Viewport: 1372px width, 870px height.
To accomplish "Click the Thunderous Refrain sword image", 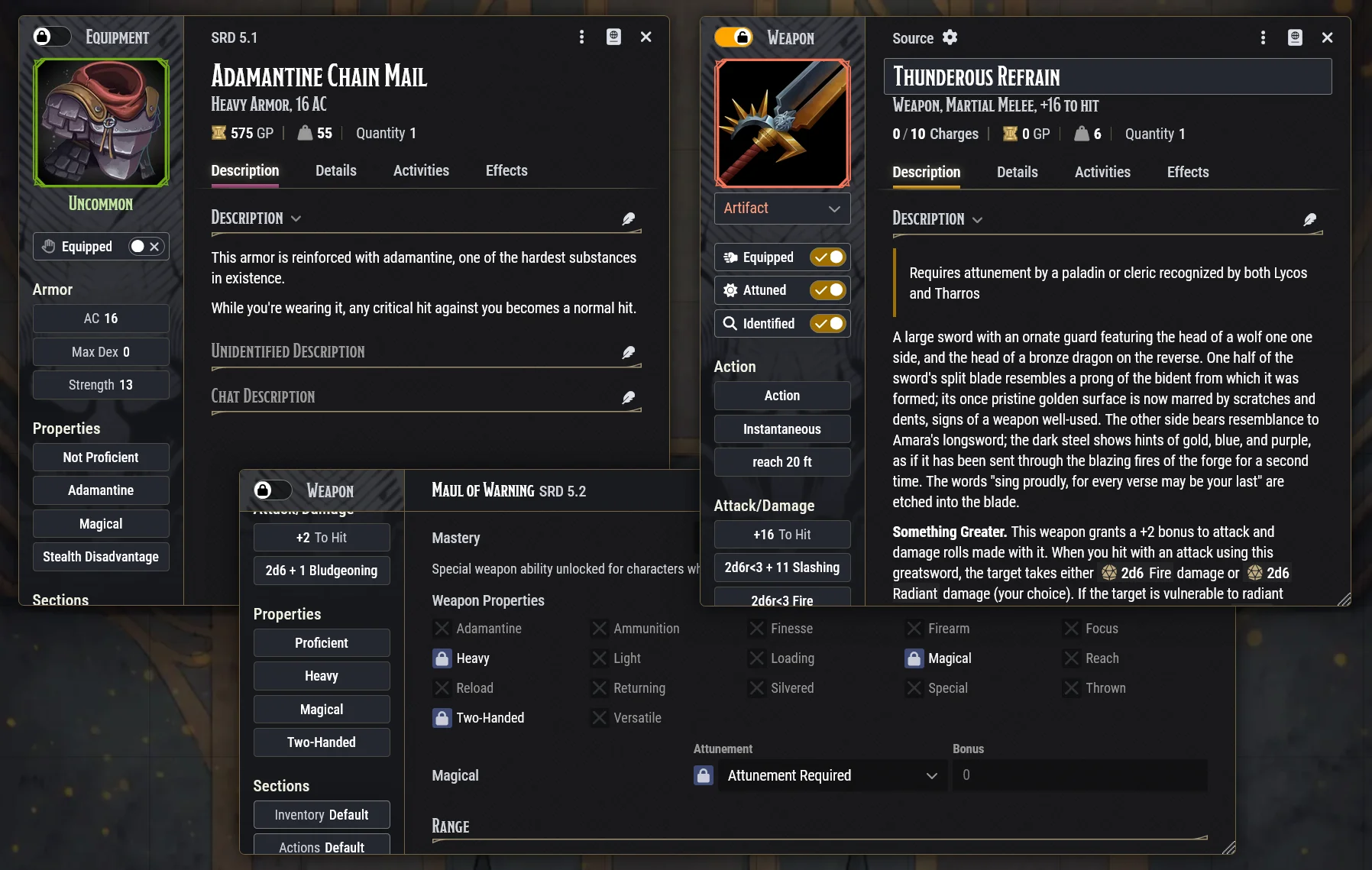I will (782, 124).
